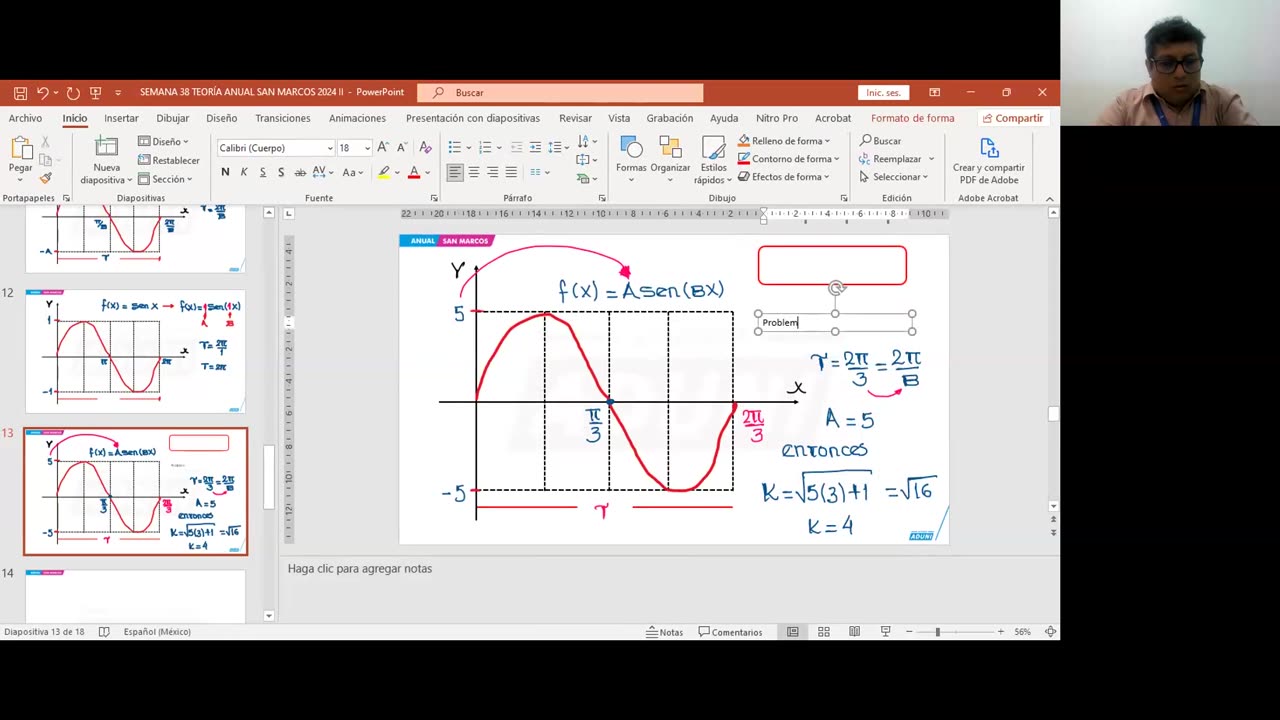This screenshot has height=720, width=1280.
Task: Open text highlight color dropdown arrow
Action: pyautogui.click(x=397, y=172)
